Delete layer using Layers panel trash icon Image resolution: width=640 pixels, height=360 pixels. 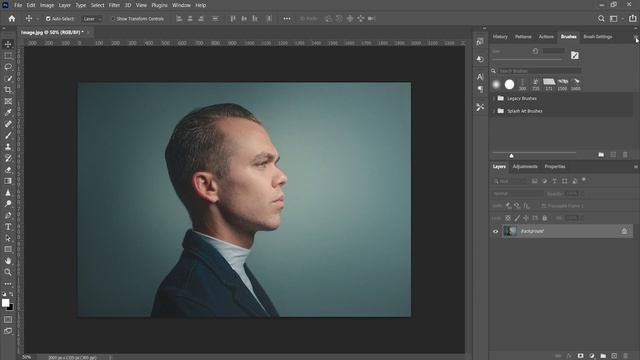tap(625, 356)
